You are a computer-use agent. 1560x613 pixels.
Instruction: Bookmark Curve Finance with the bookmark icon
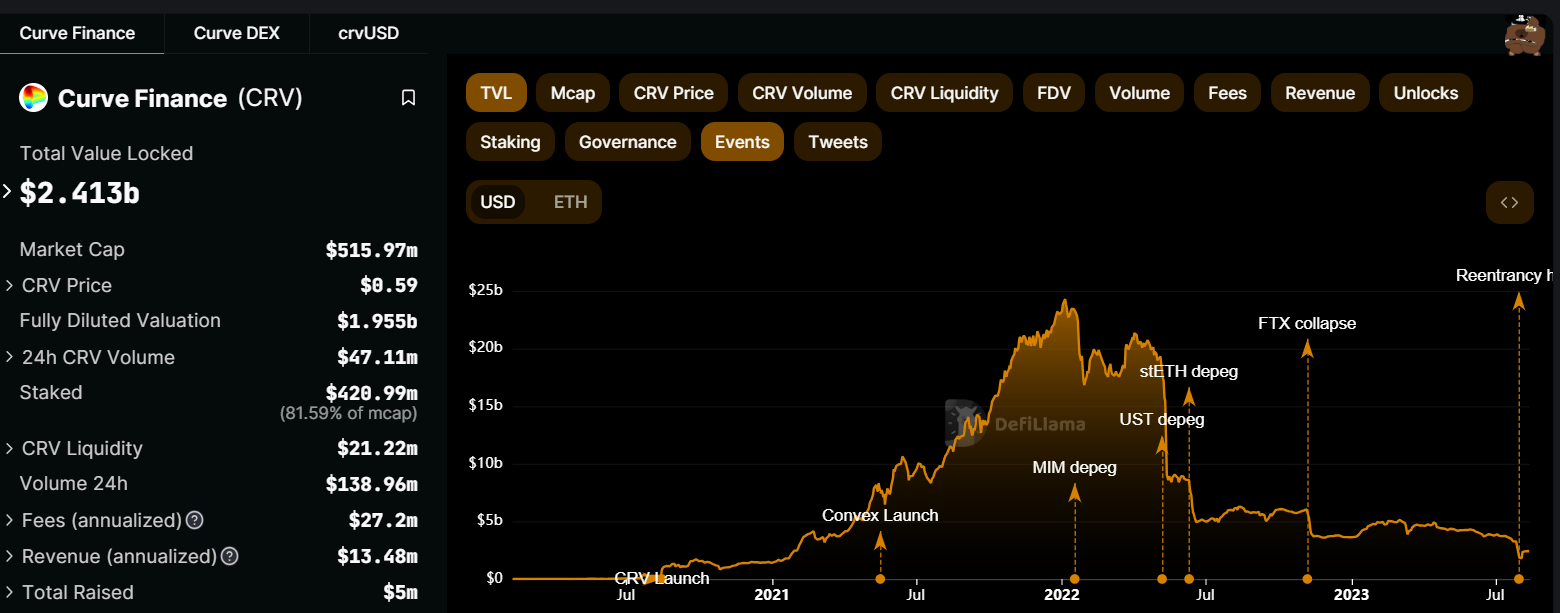408,97
